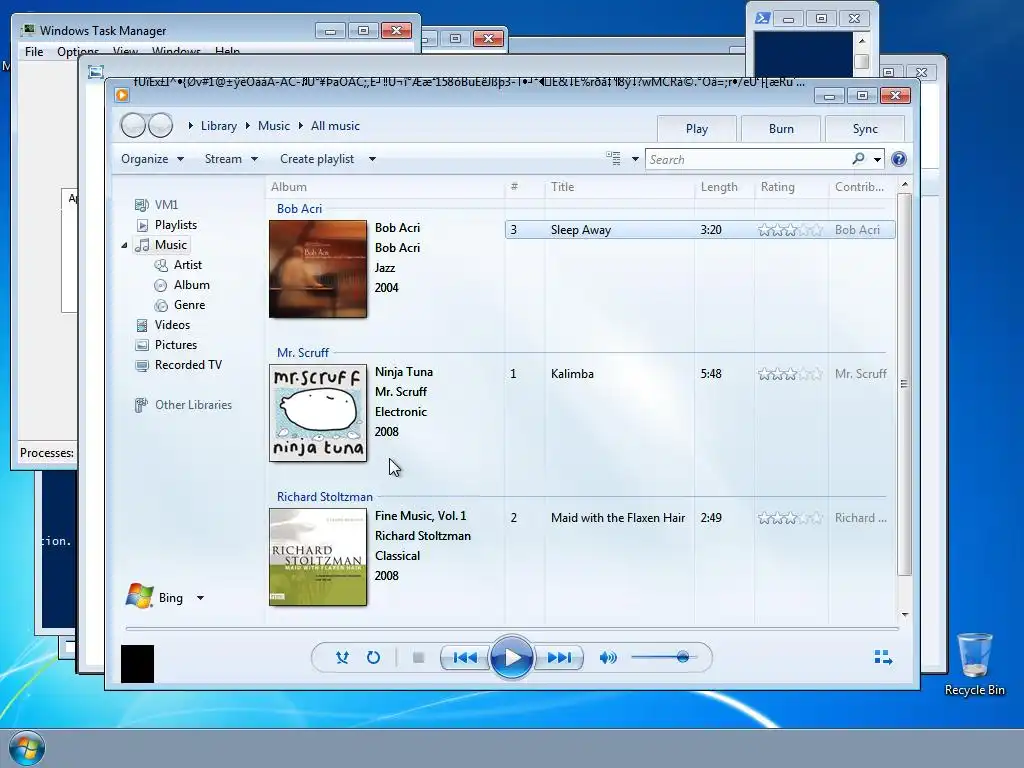The width and height of the screenshot is (1024, 768).
Task: Click the Back navigation button
Action: [x=133, y=125]
